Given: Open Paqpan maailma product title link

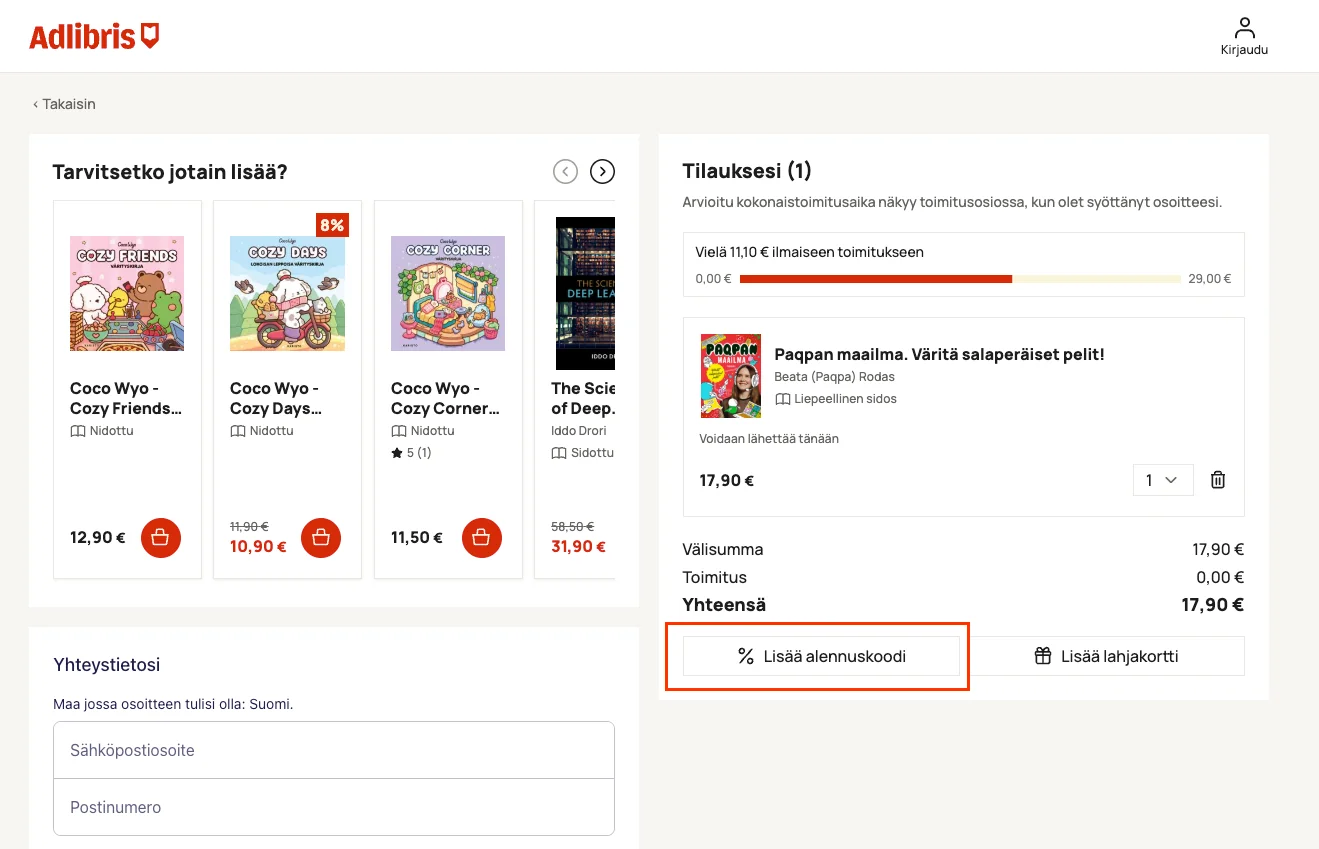Looking at the screenshot, I should click(x=940, y=354).
